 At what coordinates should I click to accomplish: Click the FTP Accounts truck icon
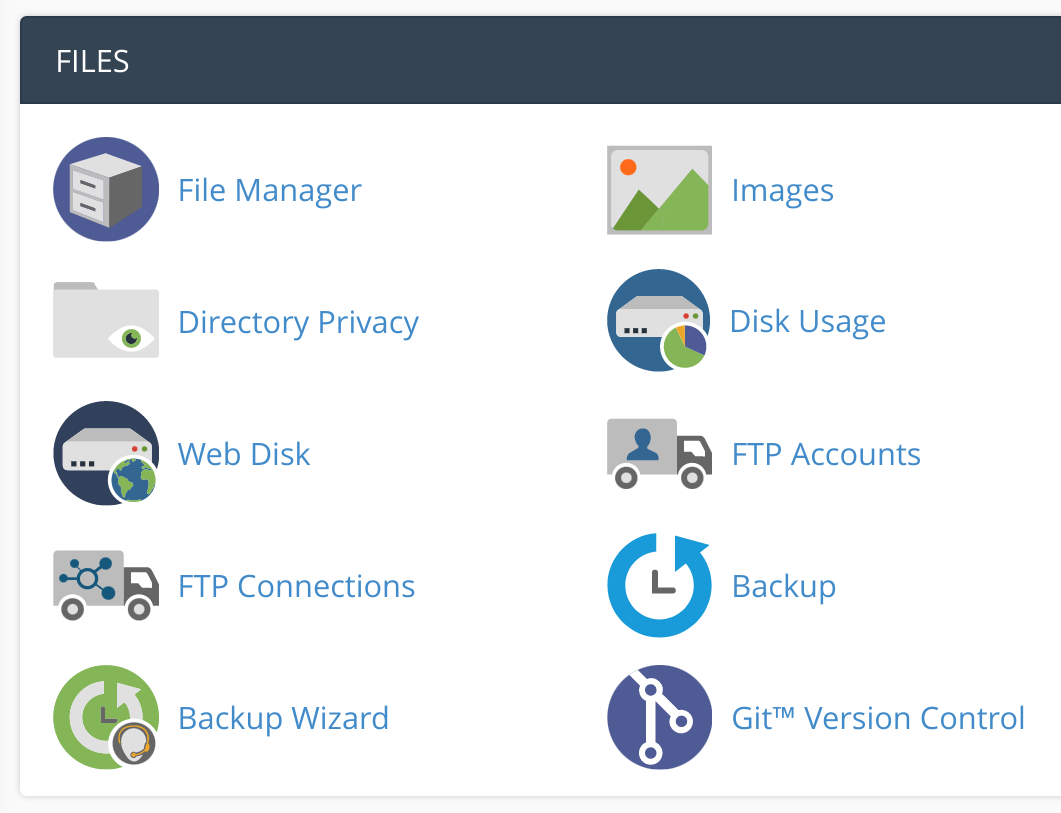pyautogui.click(x=659, y=453)
